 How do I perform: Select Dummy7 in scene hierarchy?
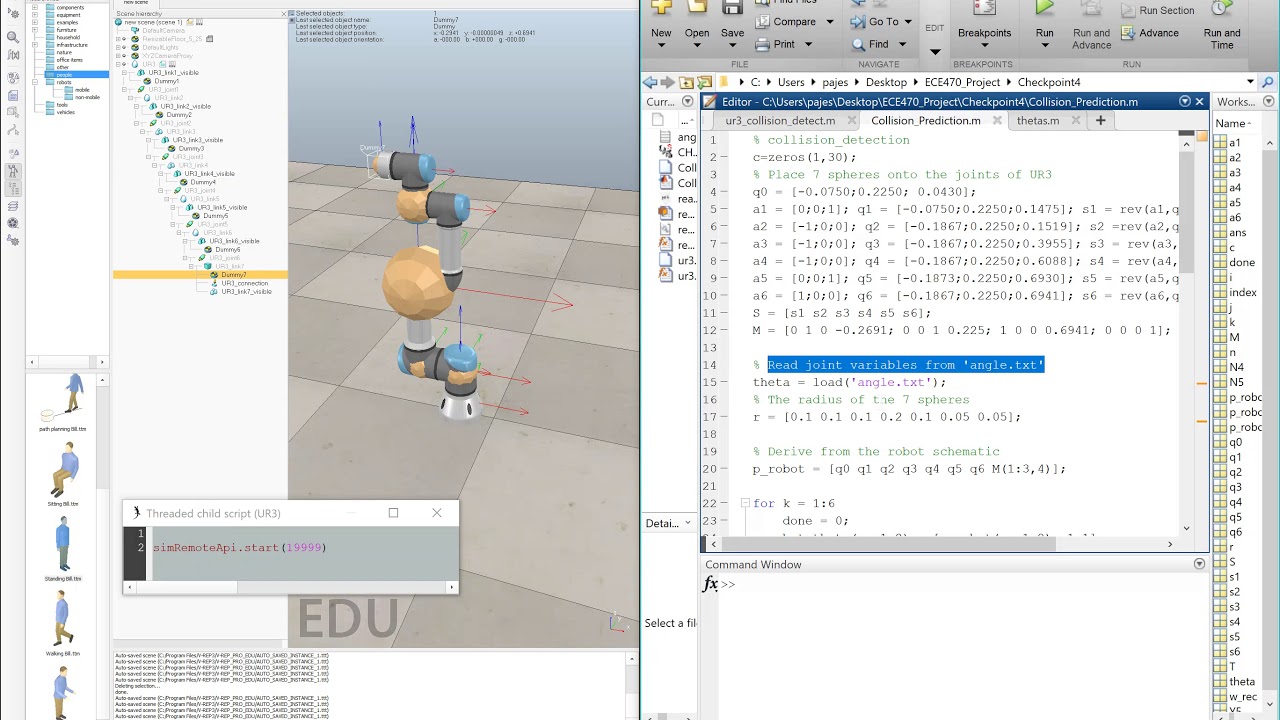pyautogui.click(x=234, y=275)
